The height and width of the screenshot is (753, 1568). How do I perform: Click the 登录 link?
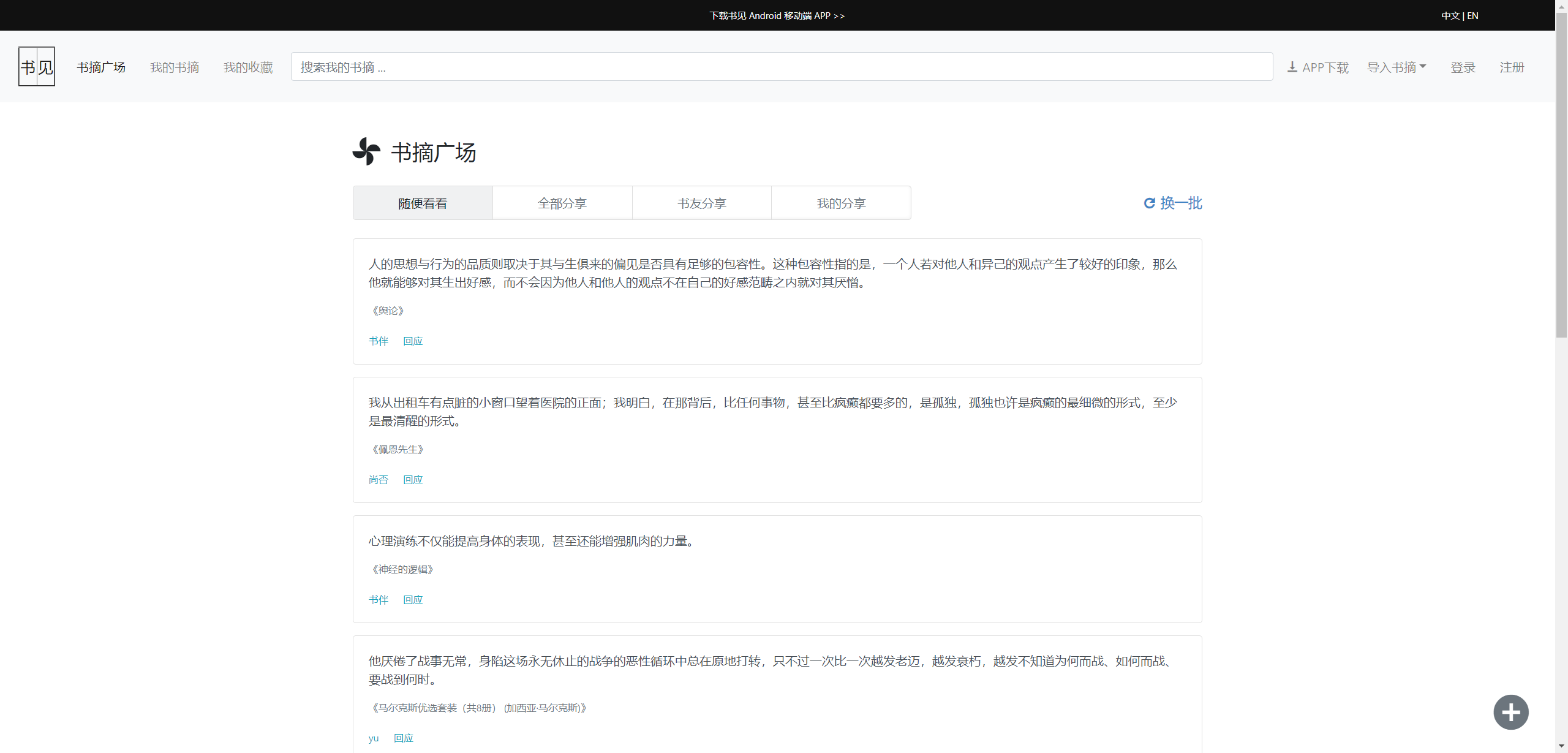tap(1463, 67)
